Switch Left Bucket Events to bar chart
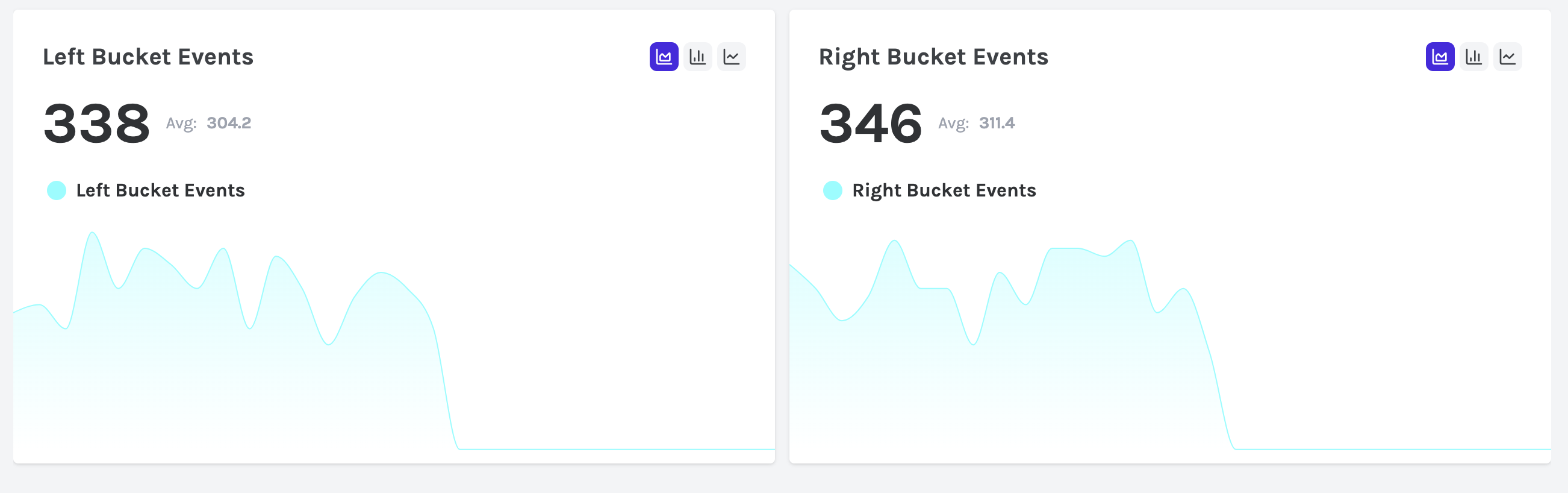The height and width of the screenshot is (493, 1568). tap(697, 57)
